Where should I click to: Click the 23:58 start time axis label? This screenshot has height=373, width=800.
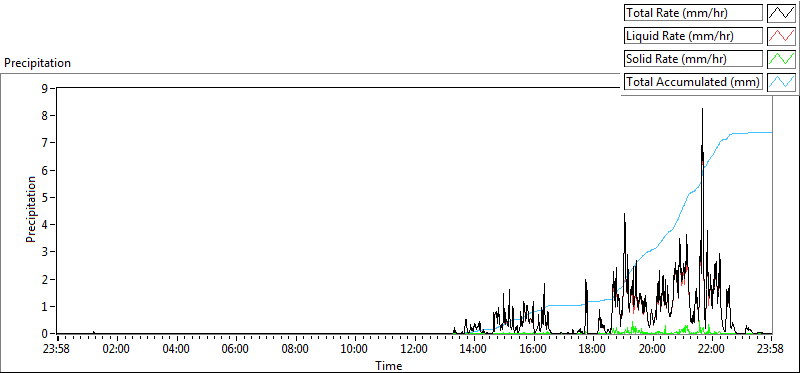58,350
